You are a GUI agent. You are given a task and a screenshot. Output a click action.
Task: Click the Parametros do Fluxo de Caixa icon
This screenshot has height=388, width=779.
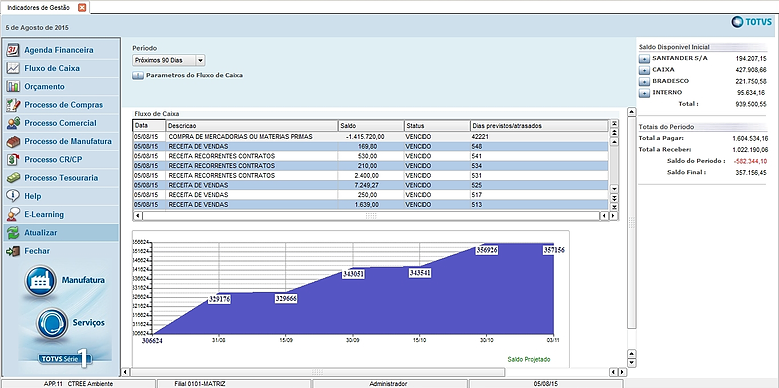tap(138, 76)
